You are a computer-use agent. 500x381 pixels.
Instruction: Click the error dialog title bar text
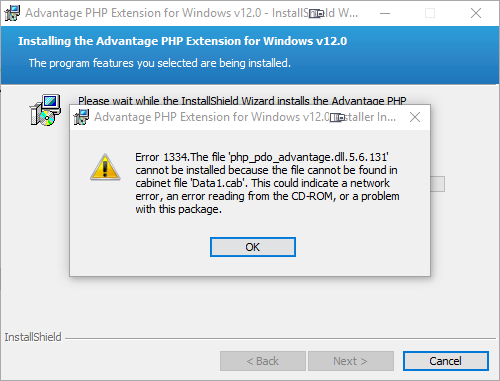pyautogui.click(x=245, y=117)
